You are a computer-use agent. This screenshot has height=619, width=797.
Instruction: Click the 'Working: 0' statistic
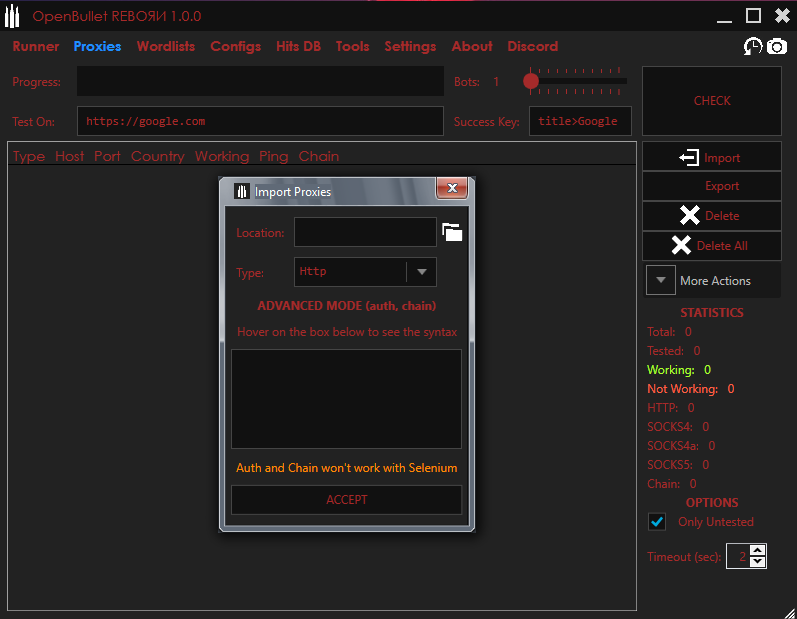(x=679, y=370)
